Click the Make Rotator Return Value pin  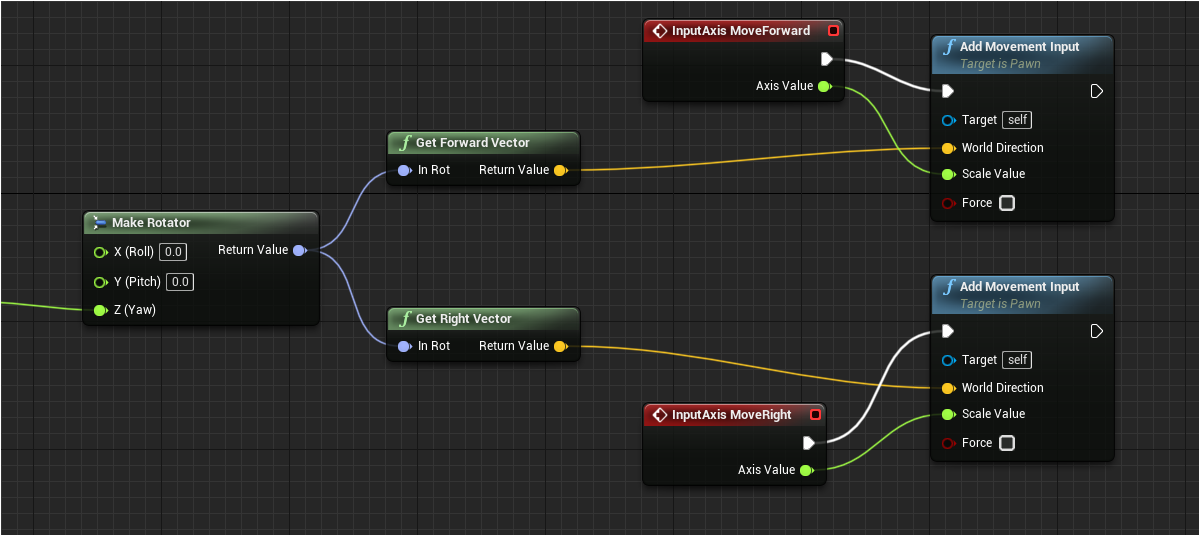pyautogui.click(x=299, y=251)
